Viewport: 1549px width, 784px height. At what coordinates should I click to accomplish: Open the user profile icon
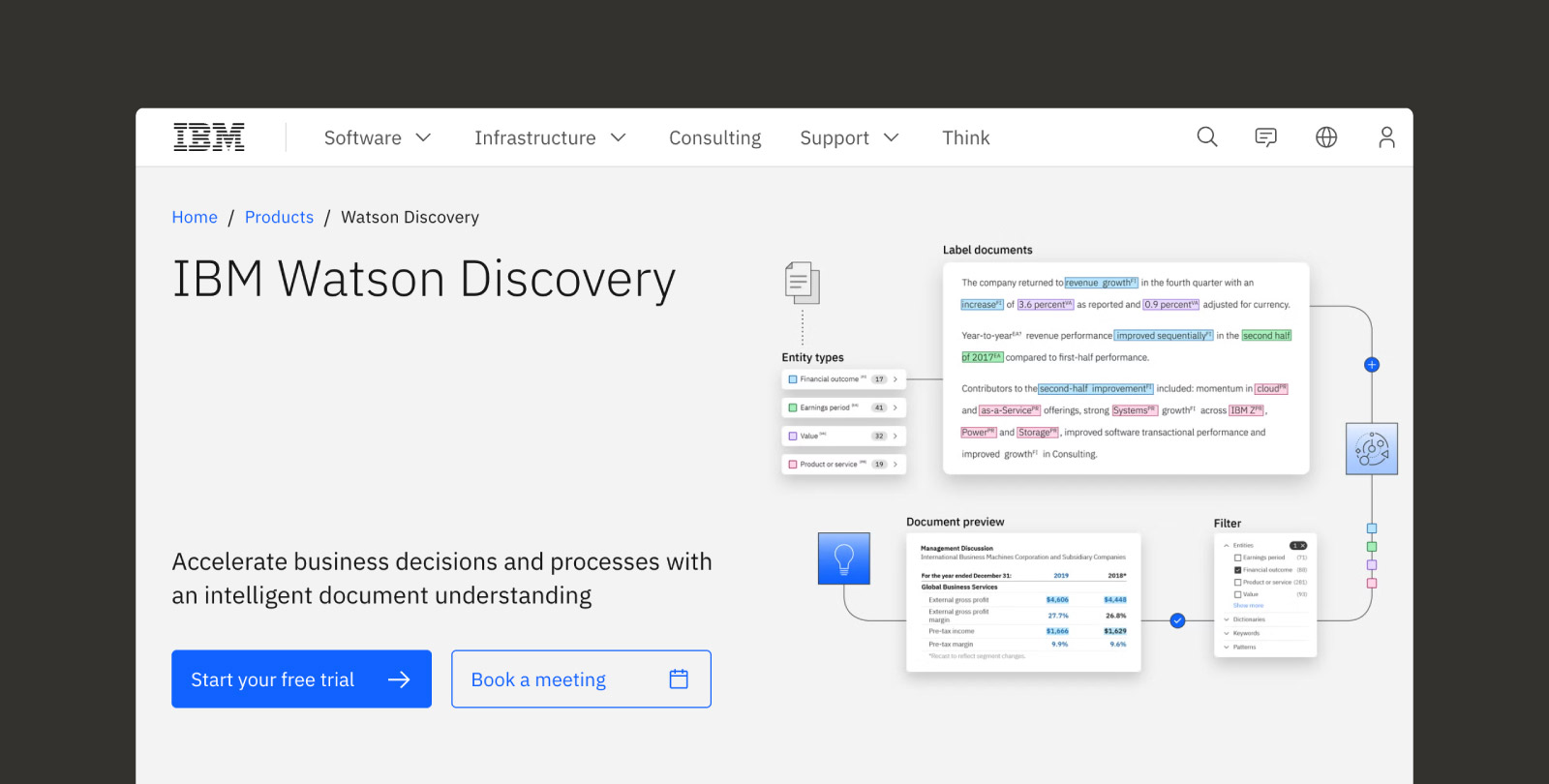click(x=1386, y=137)
